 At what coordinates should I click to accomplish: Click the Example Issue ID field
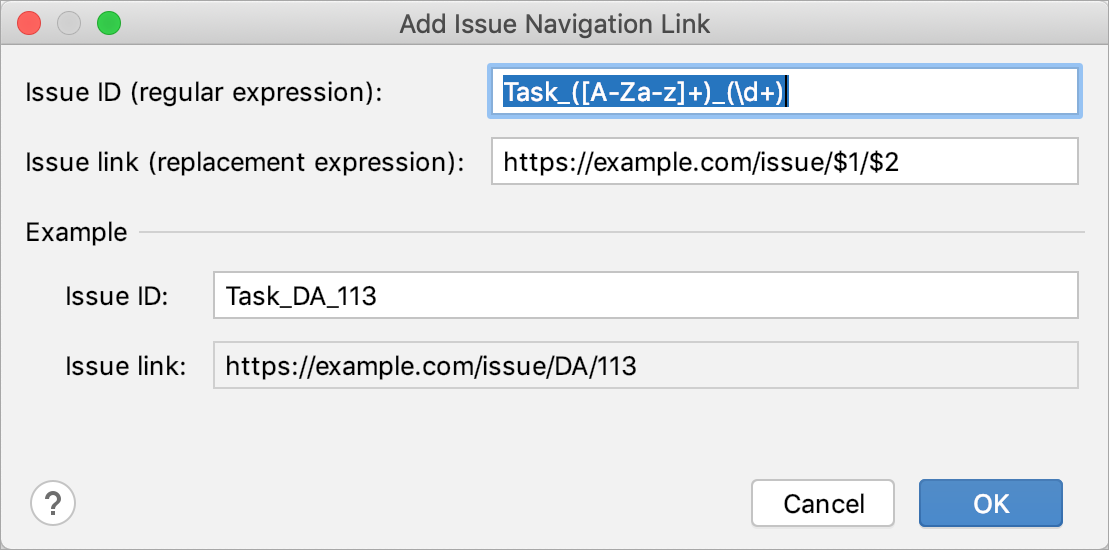646,295
